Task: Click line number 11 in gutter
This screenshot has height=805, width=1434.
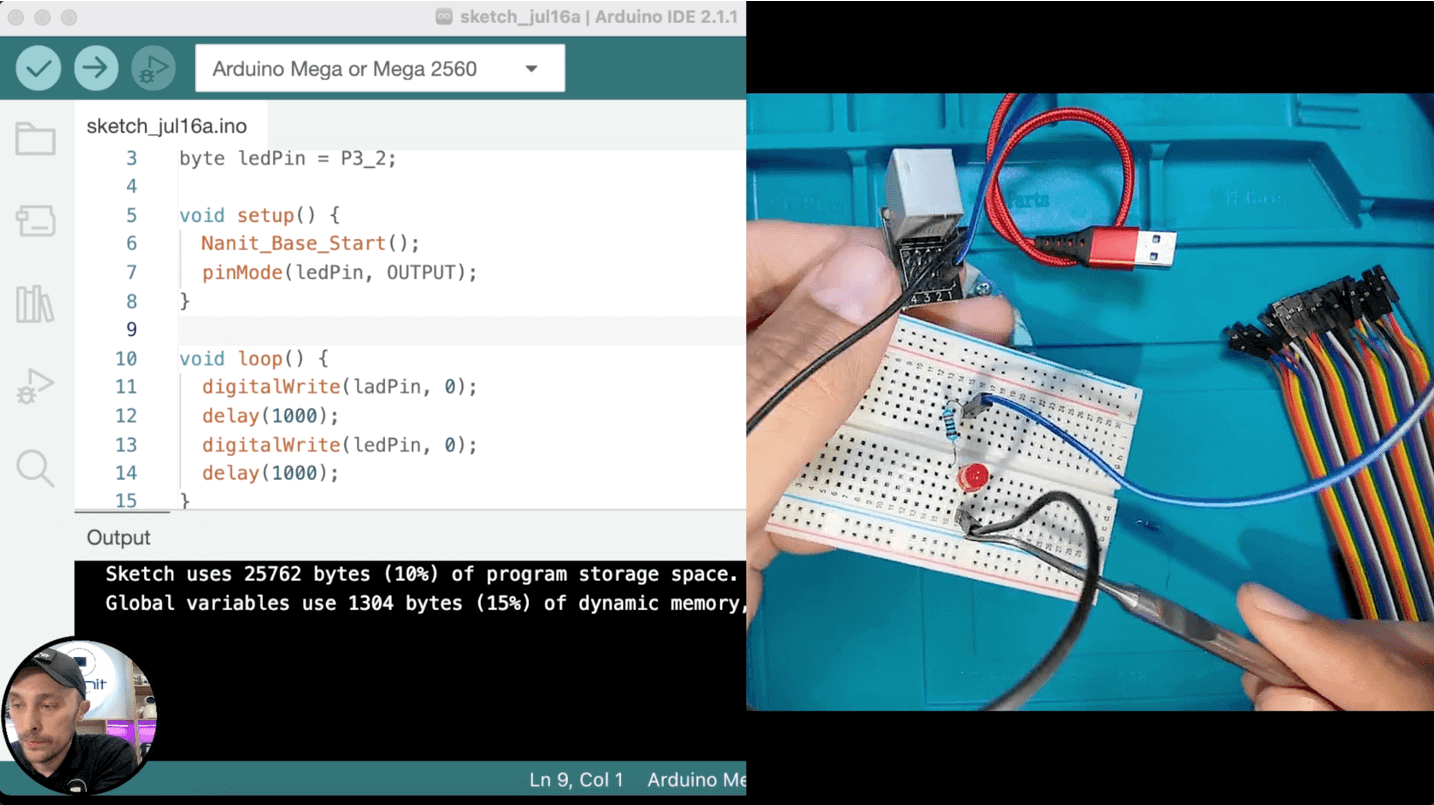Action: [126, 387]
